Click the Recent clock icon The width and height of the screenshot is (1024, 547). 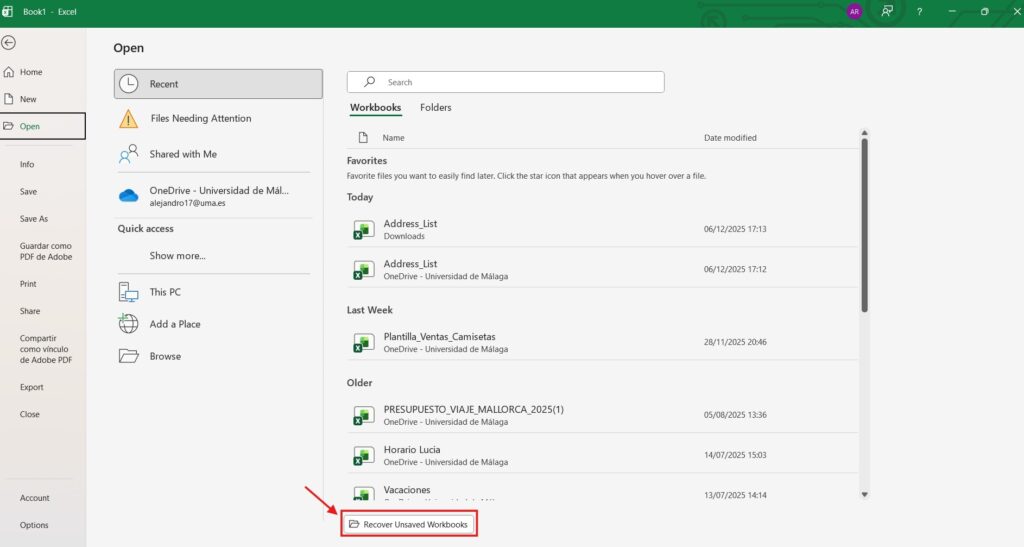click(x=129, y=84)
